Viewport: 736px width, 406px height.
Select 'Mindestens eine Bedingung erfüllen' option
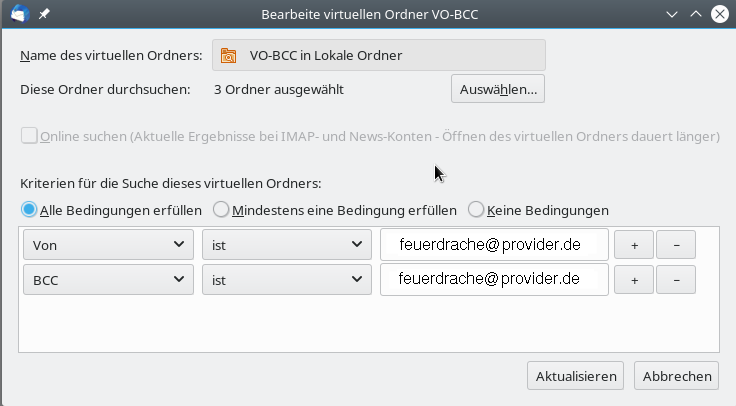[222, 210]
